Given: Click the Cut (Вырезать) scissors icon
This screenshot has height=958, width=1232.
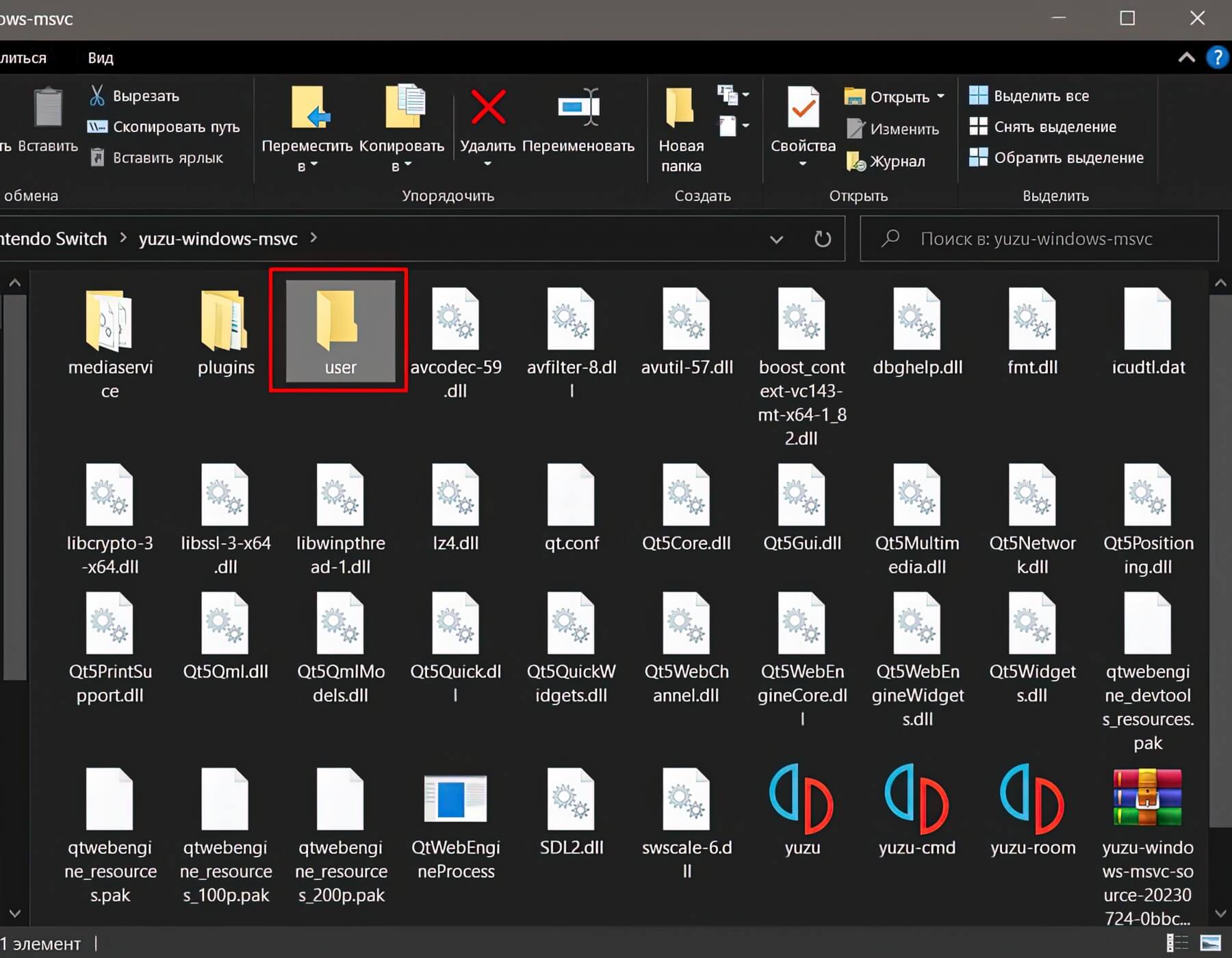Looking at the screenshot, I should (97, 96).
